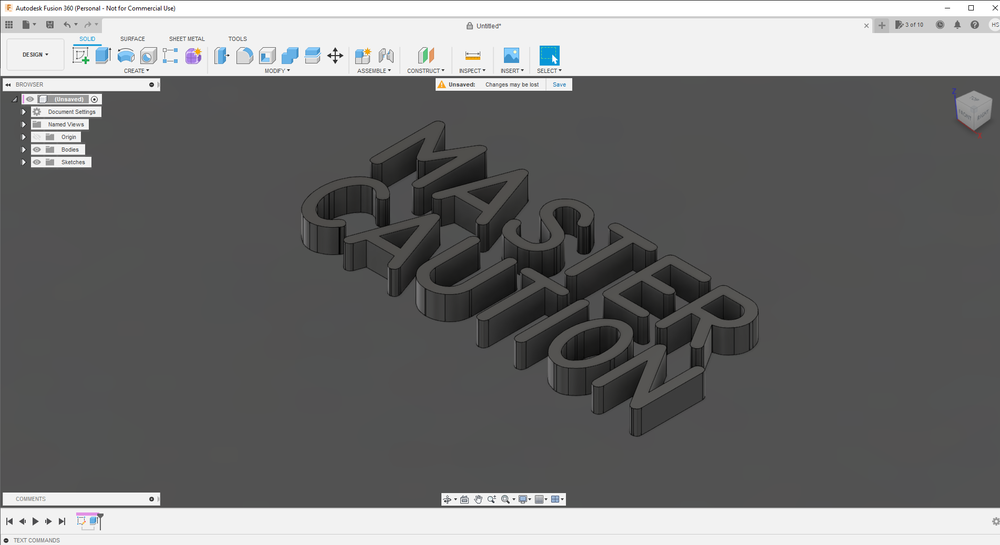Toggle visibility eye of Bodies folder
This screenshot has height=545, width=1000.
37,150
